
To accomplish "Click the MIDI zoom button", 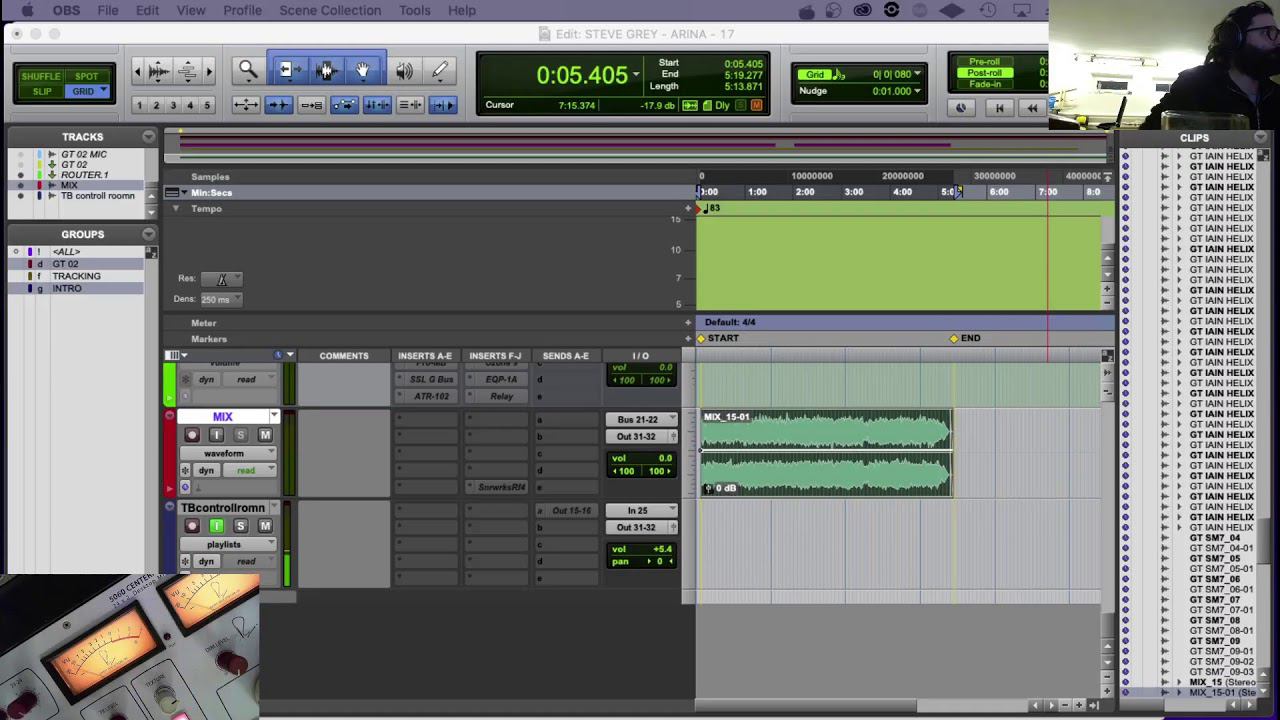I will (187, 70).
